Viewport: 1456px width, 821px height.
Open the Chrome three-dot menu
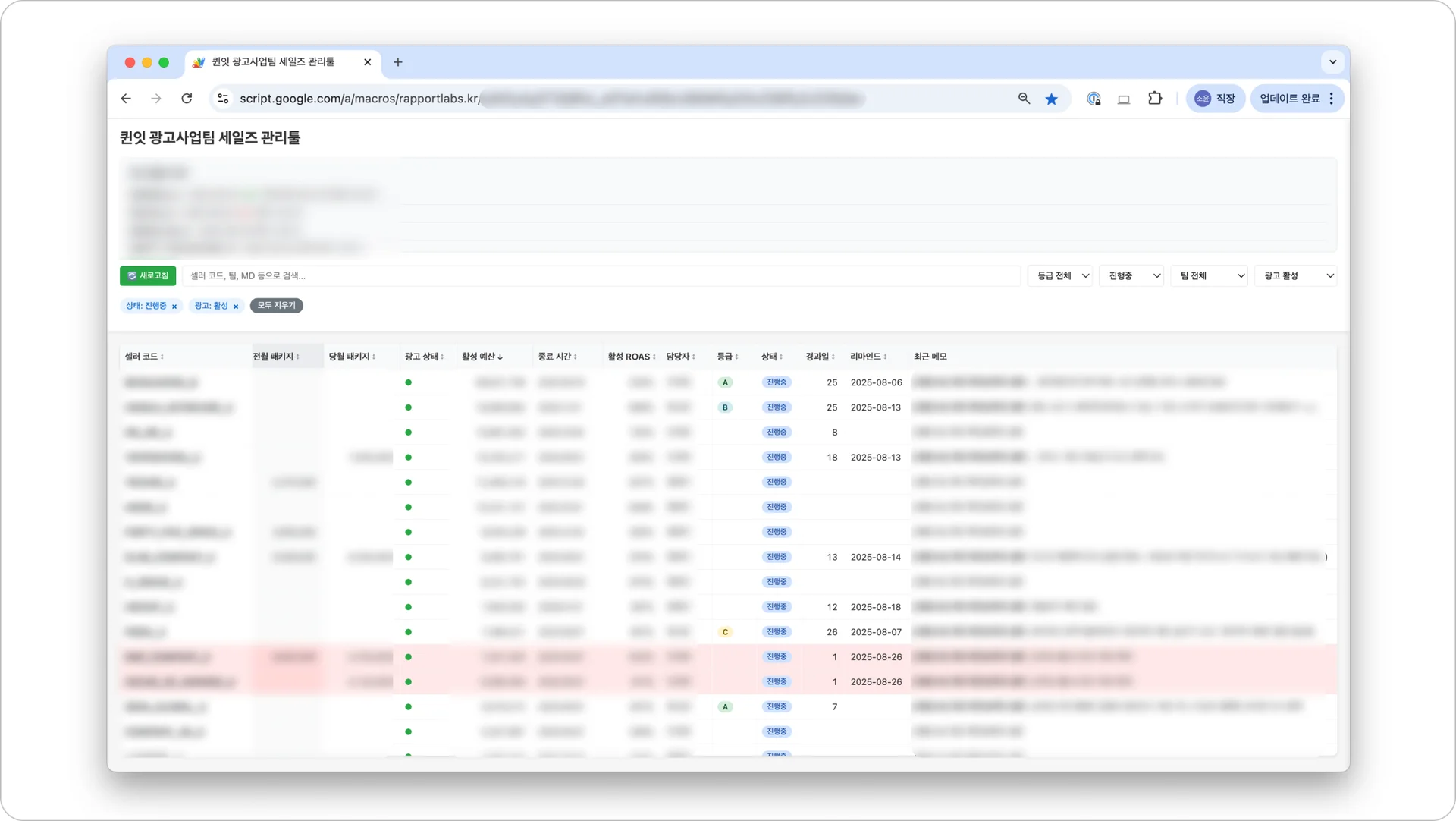1332,99
